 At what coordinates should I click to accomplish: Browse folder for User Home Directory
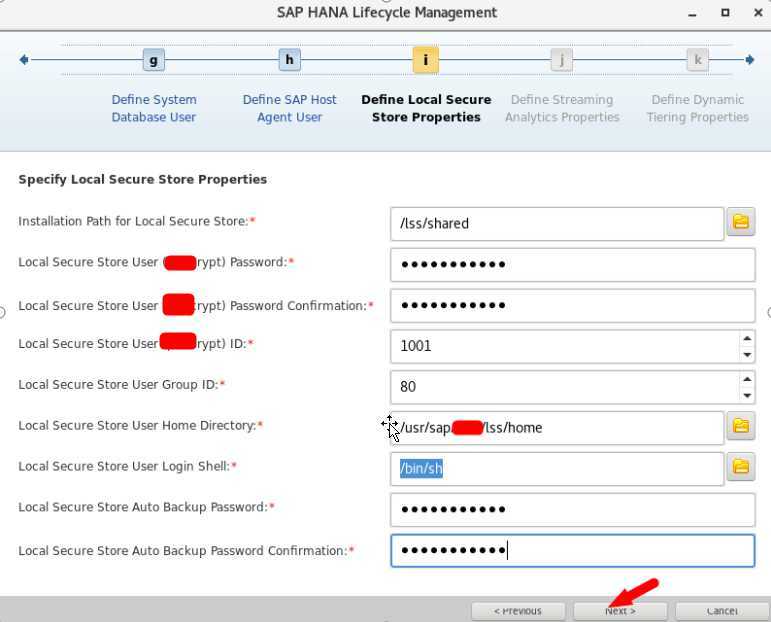coord(741,426)
